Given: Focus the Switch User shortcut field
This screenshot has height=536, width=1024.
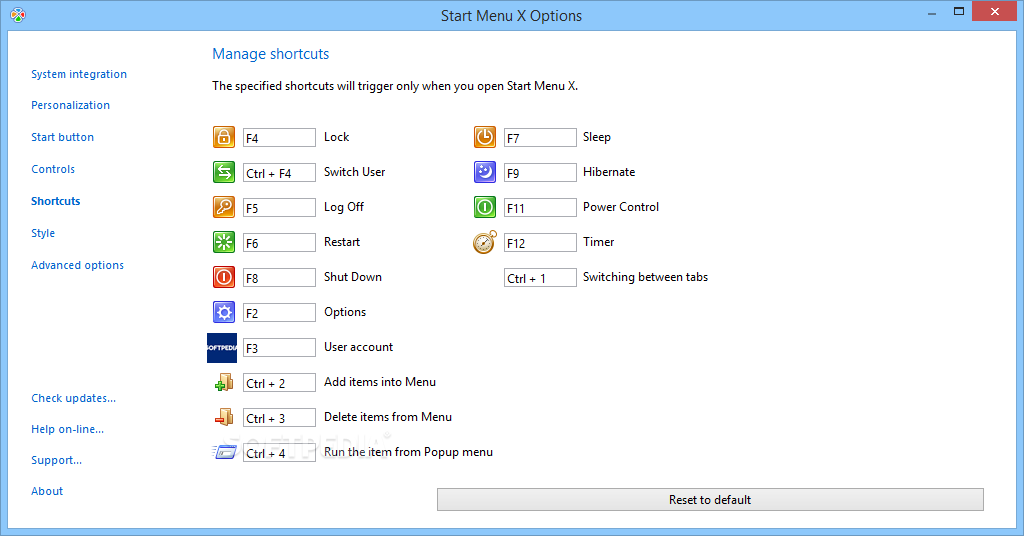Looking at the screenshot, I should [279, 172].
